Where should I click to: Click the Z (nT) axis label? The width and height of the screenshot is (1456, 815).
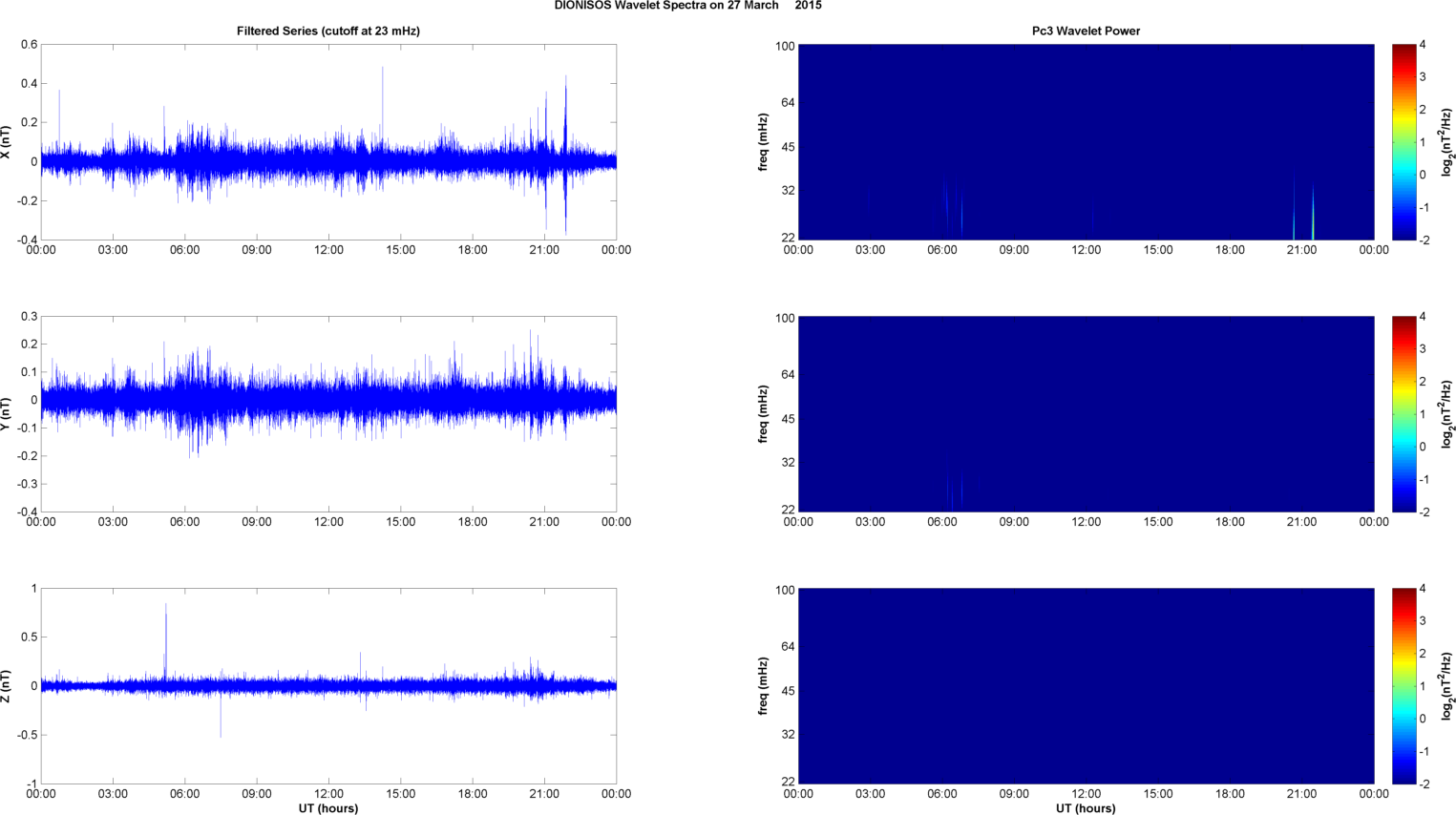pos(7,686)
